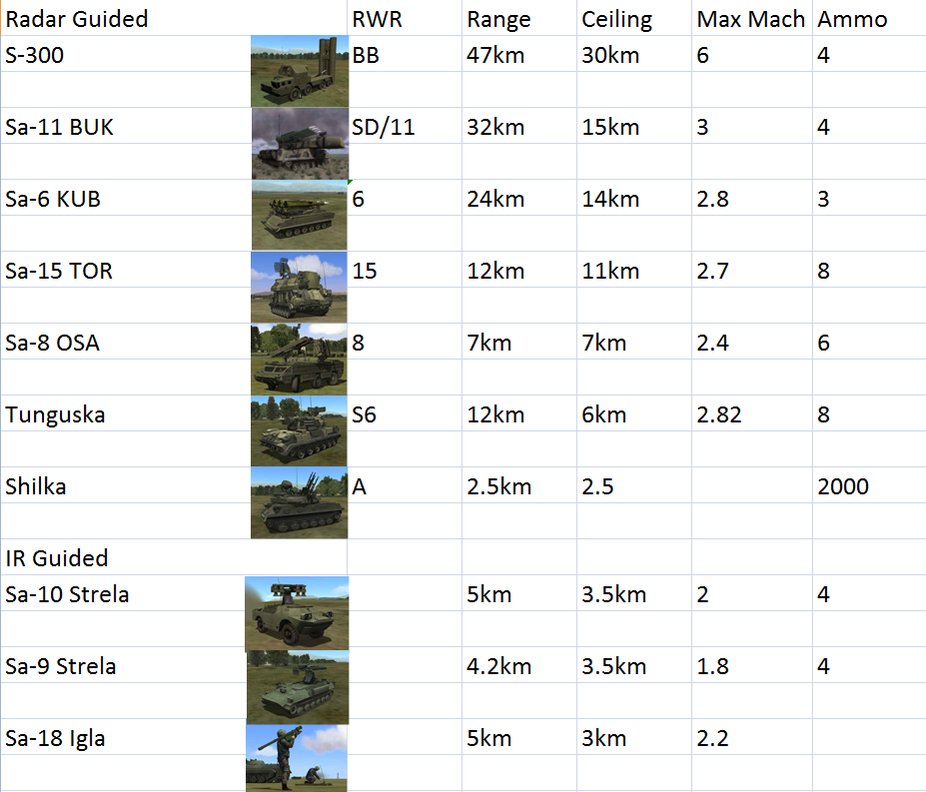The width and height of the screenshot is (926, 792).
Task: Click the S-300 launcher thumbnail image
Action: point(299,71)
